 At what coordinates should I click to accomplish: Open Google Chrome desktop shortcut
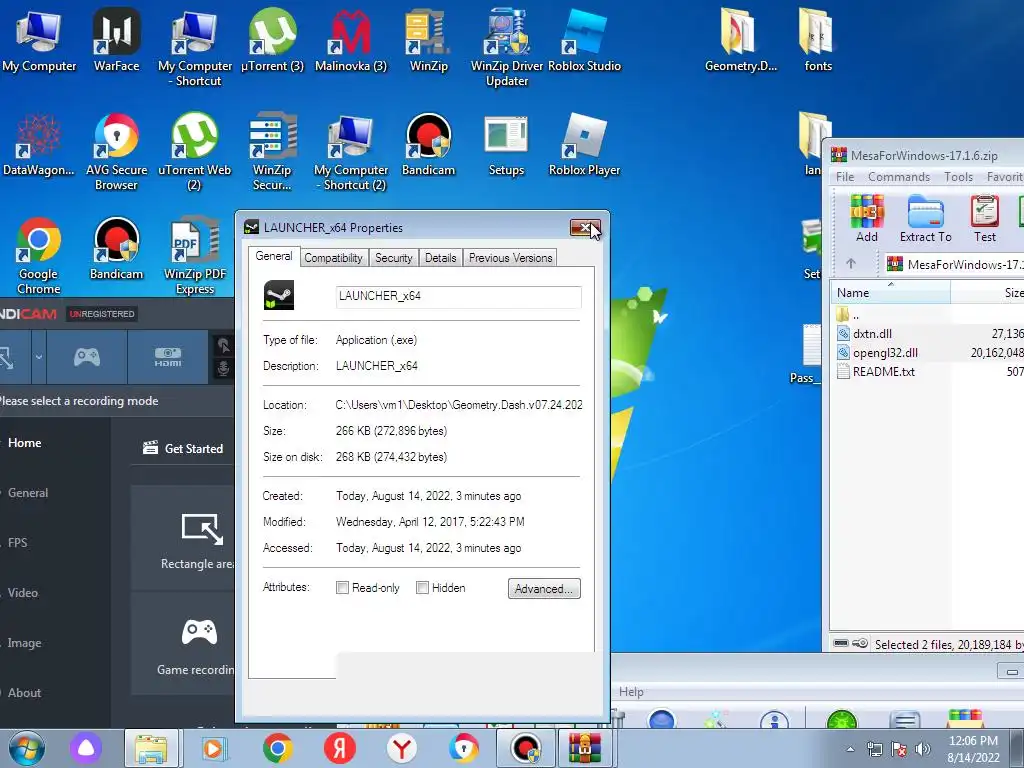39,256
